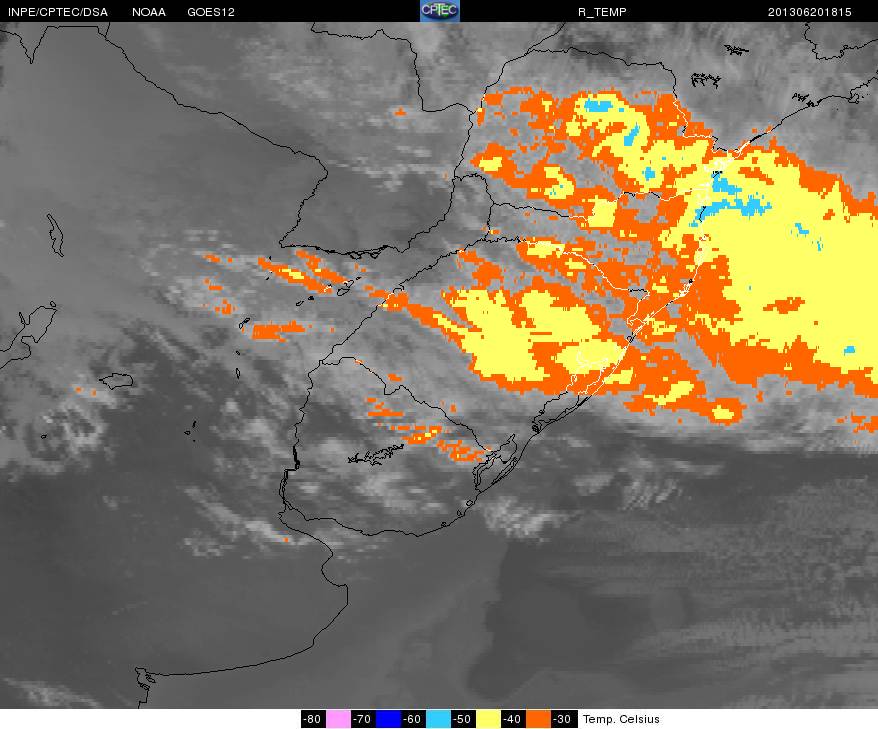This screenshot has height=729, width=878.
Task: Click the pink legend swatch after -80
Action: coord(338,719)
